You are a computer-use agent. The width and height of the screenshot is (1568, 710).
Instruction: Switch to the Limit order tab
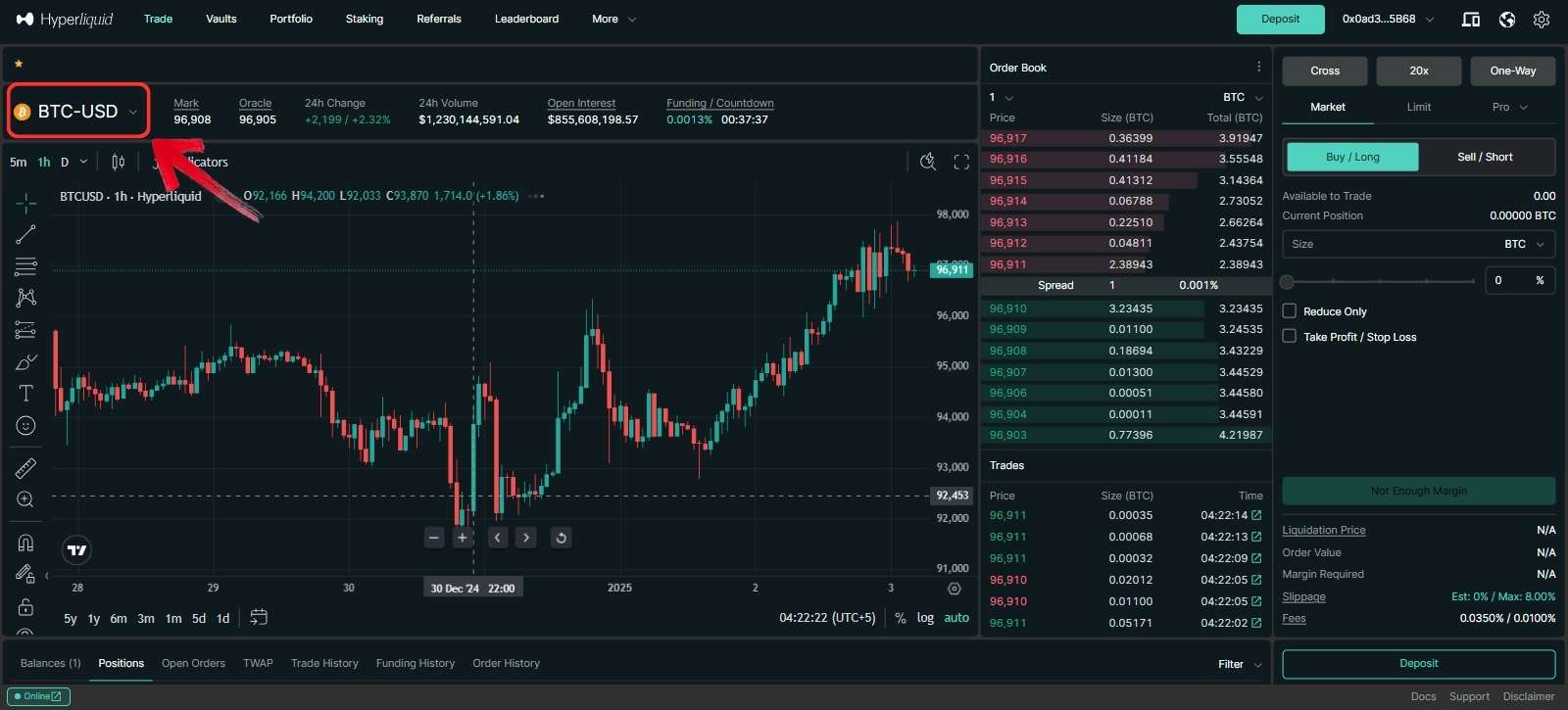tap(1419, 107)
